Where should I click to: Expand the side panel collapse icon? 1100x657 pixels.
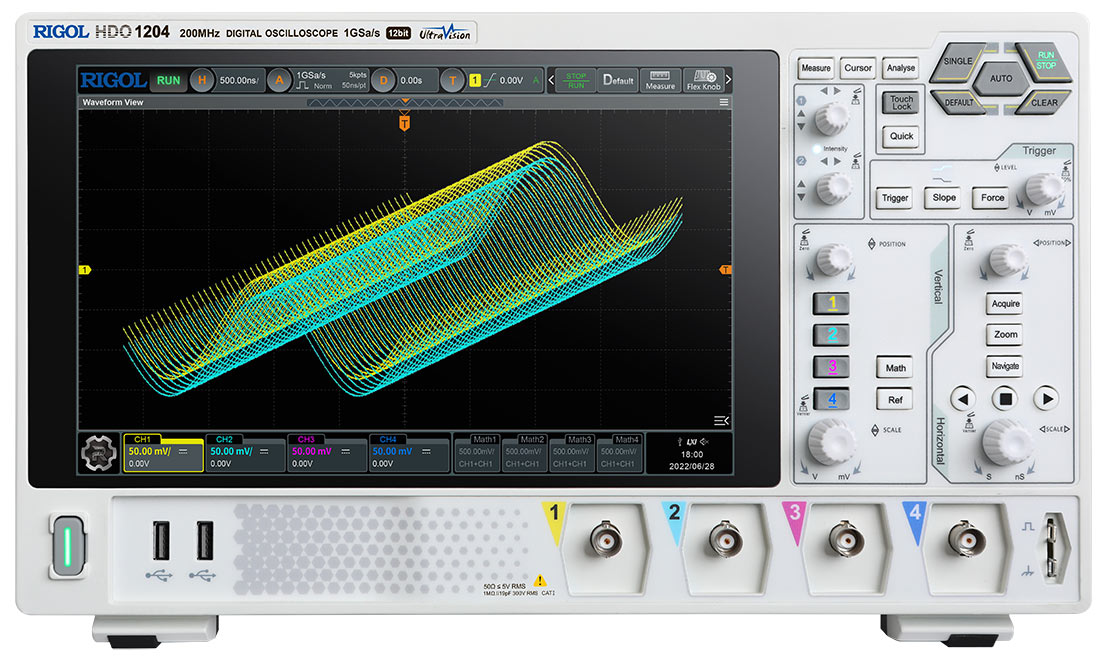pos(722,420)
